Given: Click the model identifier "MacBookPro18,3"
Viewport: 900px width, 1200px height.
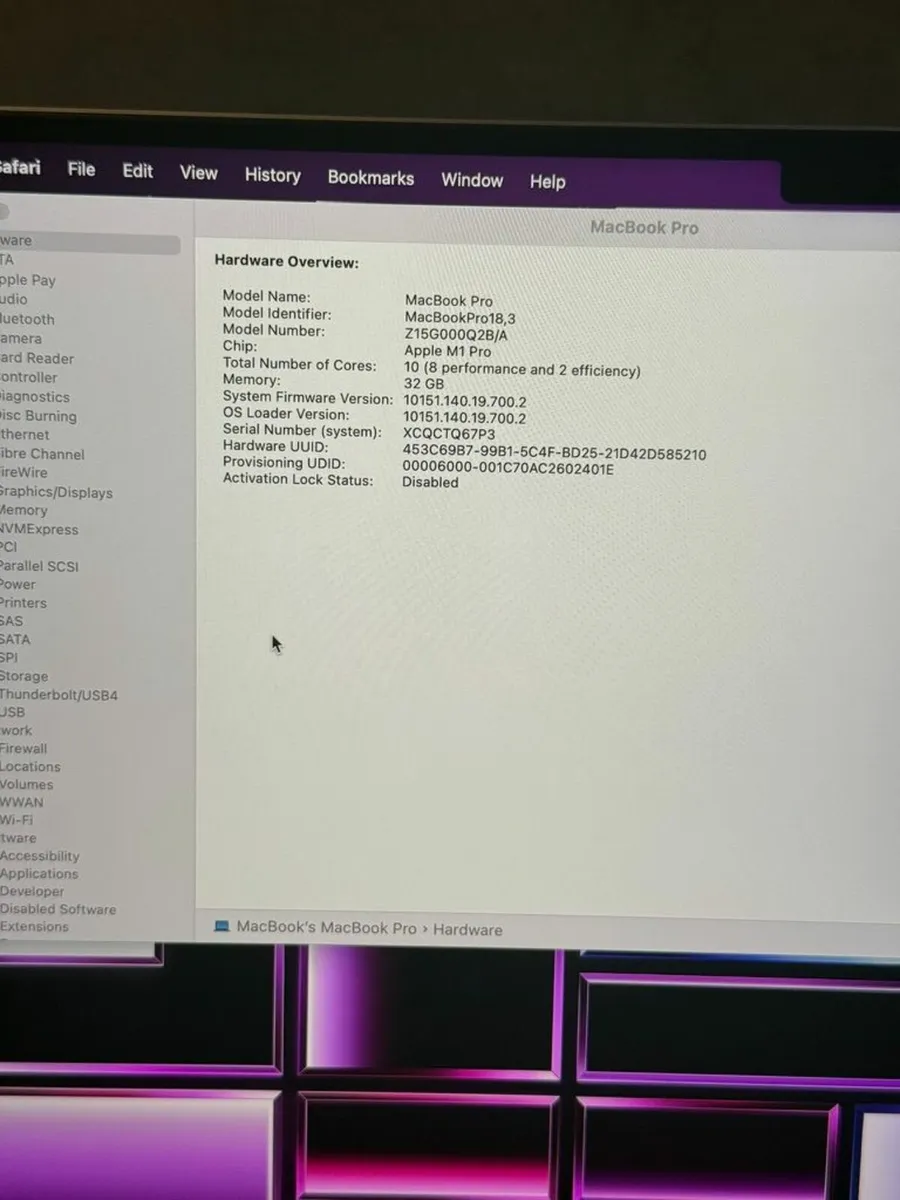Looking at the screenshot, I should tap(460, 318).
